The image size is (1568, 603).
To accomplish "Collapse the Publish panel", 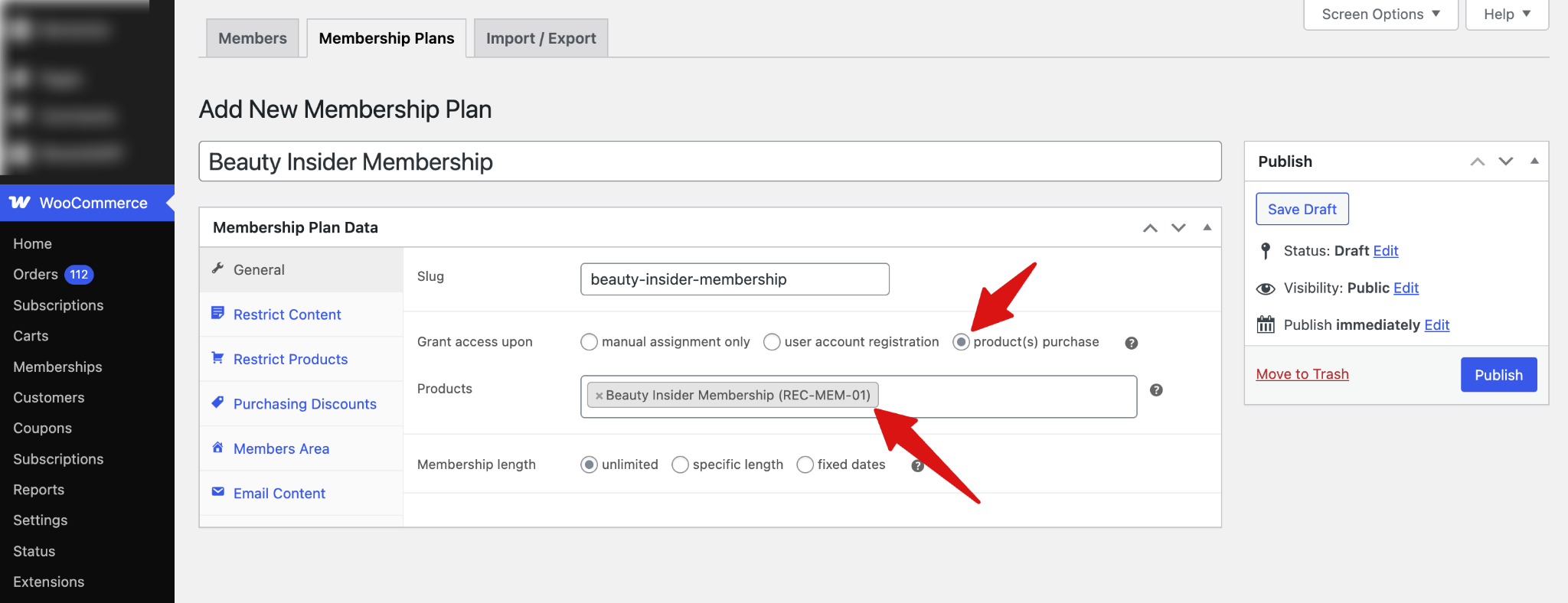I will 1534,161.
